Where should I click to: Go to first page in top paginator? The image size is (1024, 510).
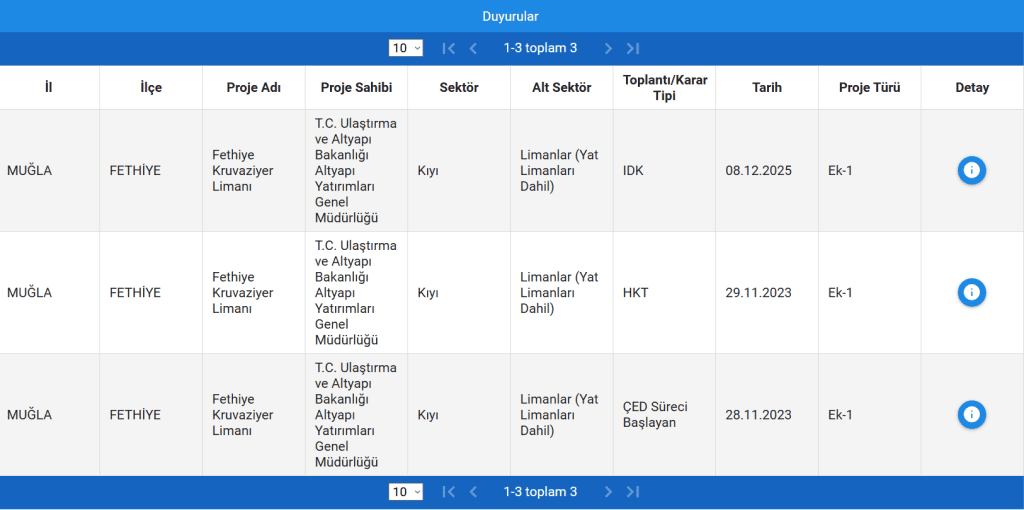[449, 48]
